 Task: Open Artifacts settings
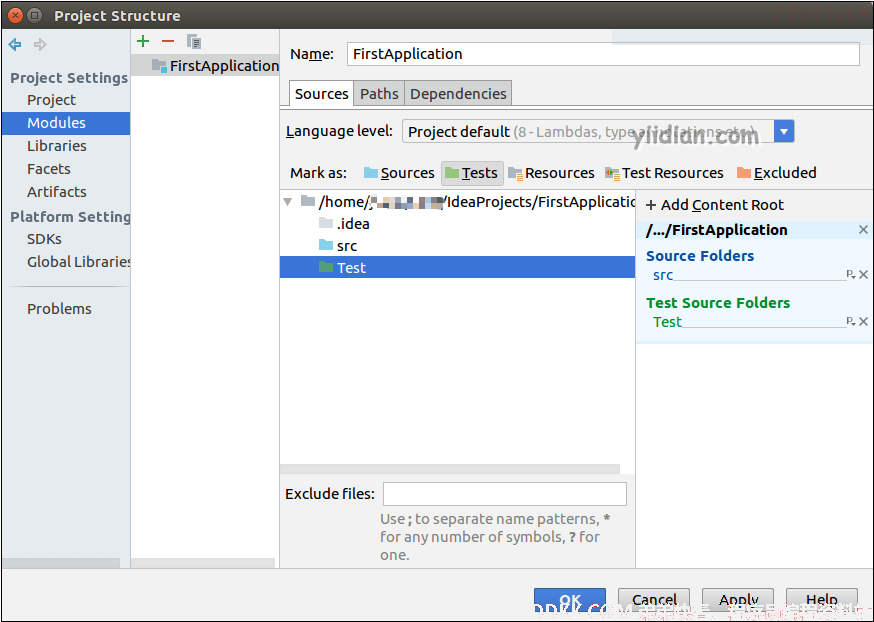coord(57,192)
